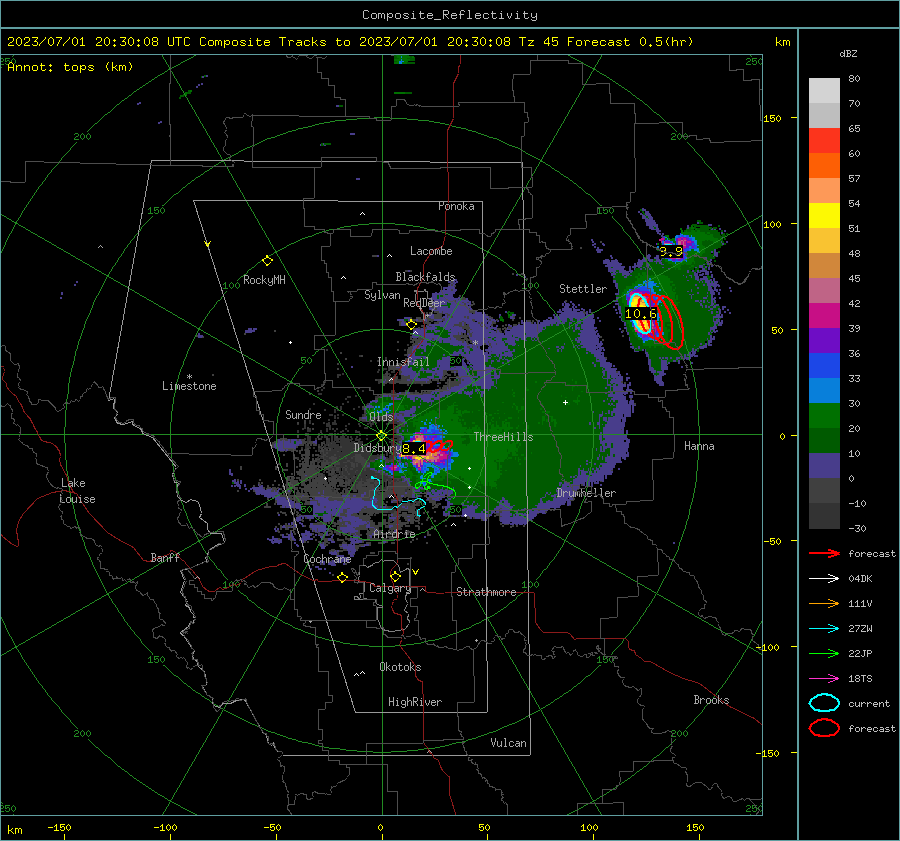Click the yellow radar-center diamond at Olds
This screenshot has width=900, height=841.
pos(381,435)
